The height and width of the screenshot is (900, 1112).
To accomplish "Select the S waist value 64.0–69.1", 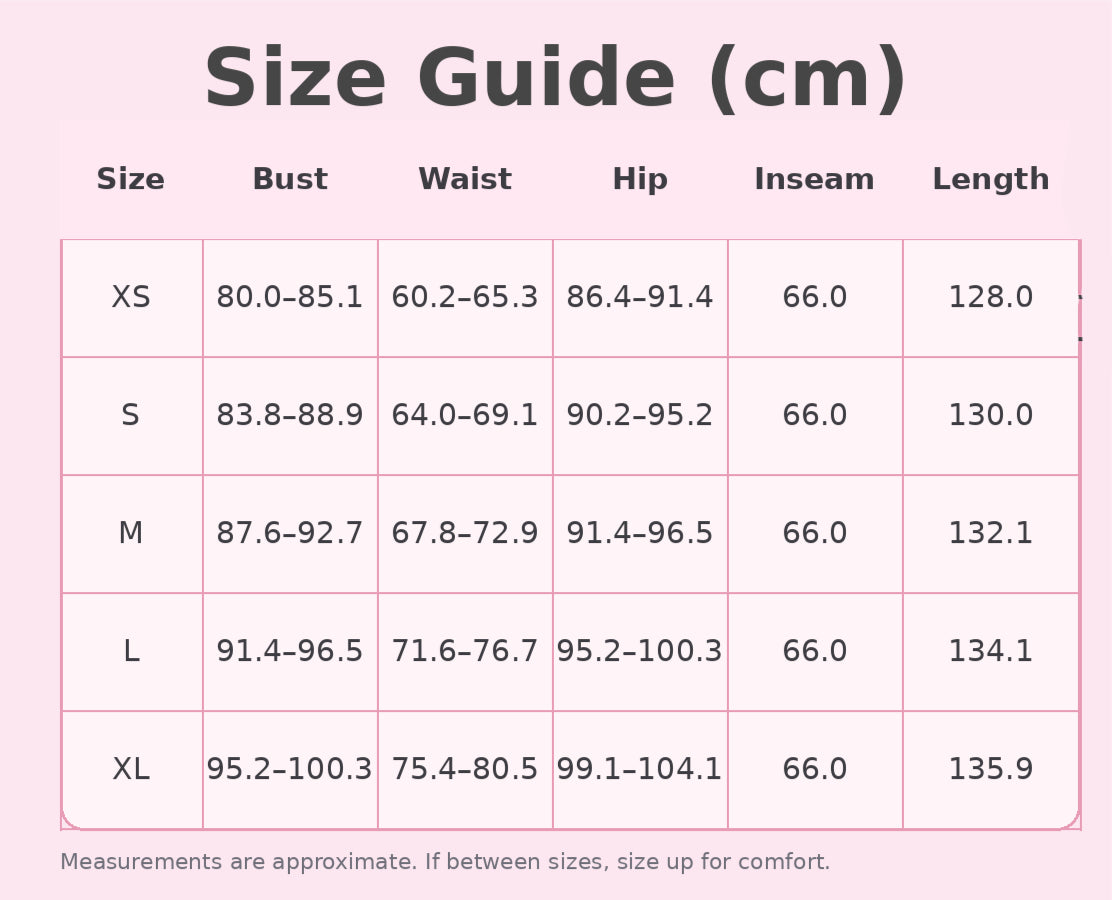I will pyautogui.click(x=465, y=416).
